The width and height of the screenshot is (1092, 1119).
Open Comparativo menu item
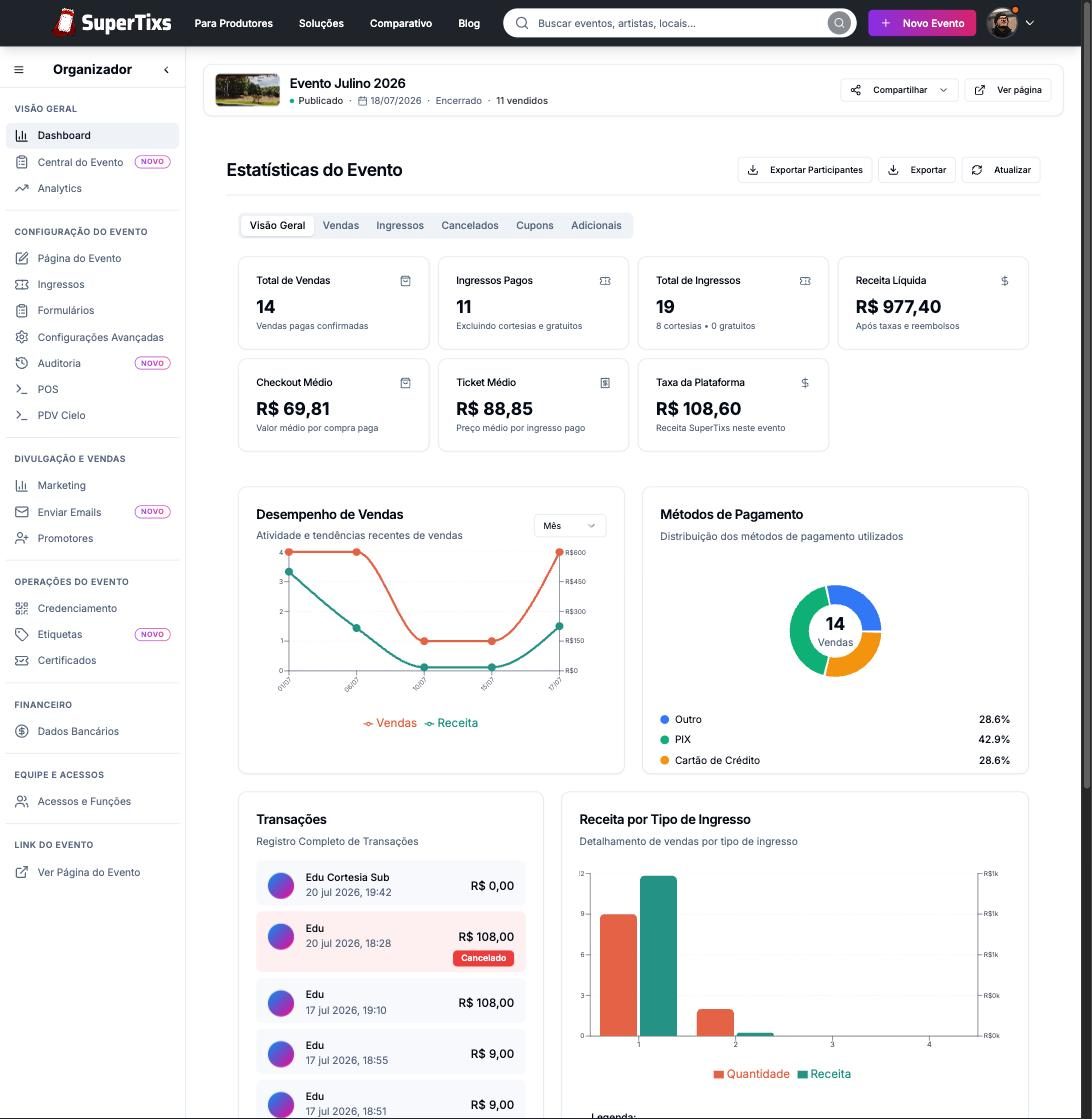coord(400,23)
